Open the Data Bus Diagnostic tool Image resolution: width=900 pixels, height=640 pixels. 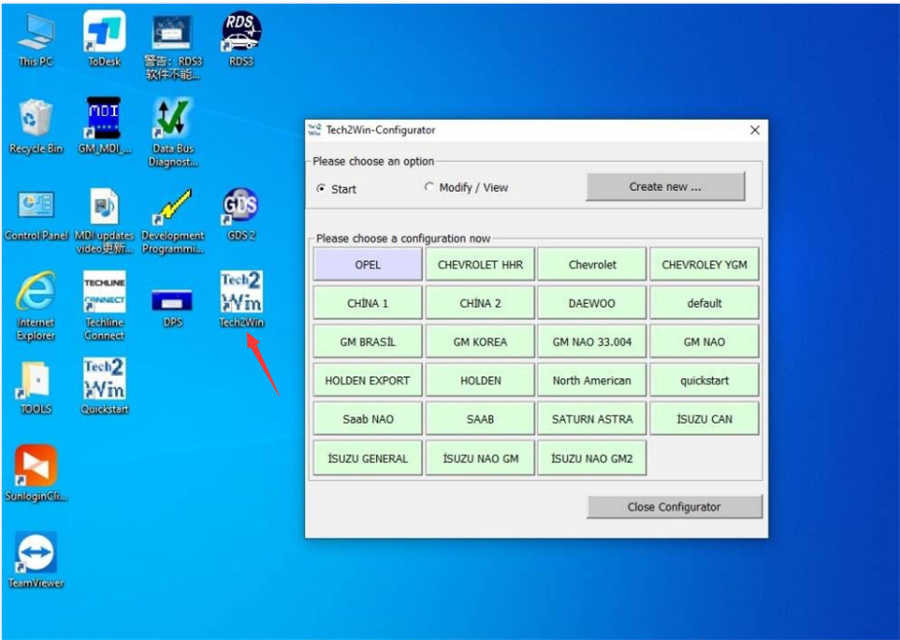click(x=172, y=120)
